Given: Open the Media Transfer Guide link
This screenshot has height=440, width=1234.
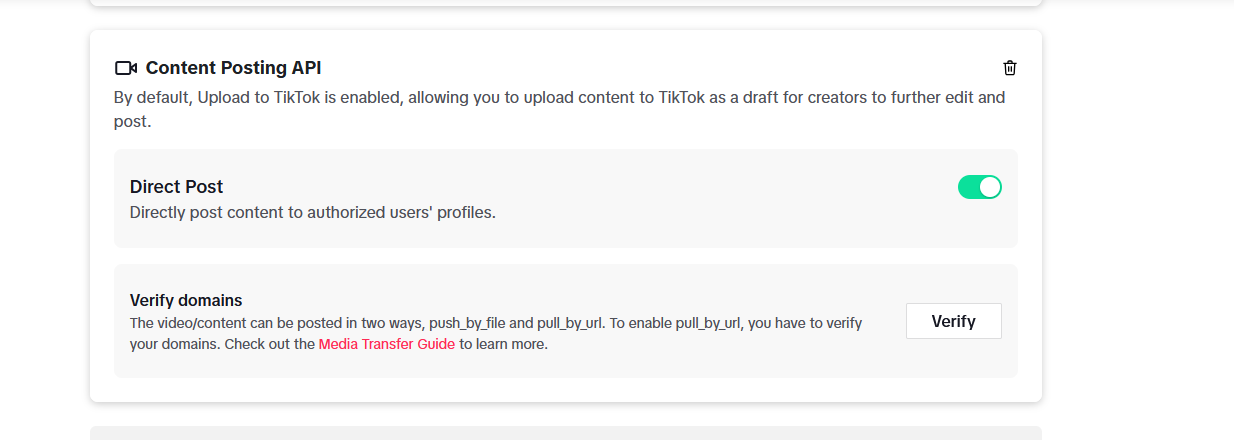Looking at the screenshot, I should point(387,344).
